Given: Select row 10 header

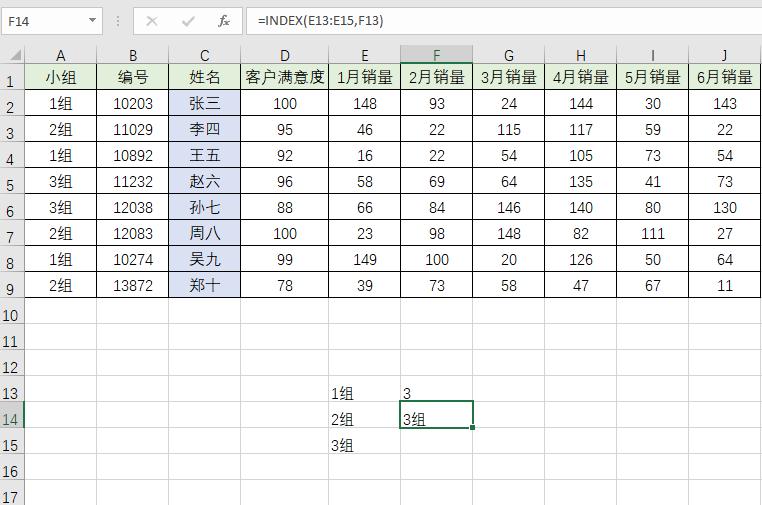Looking at the screenshot, I should tap(12, 311).
